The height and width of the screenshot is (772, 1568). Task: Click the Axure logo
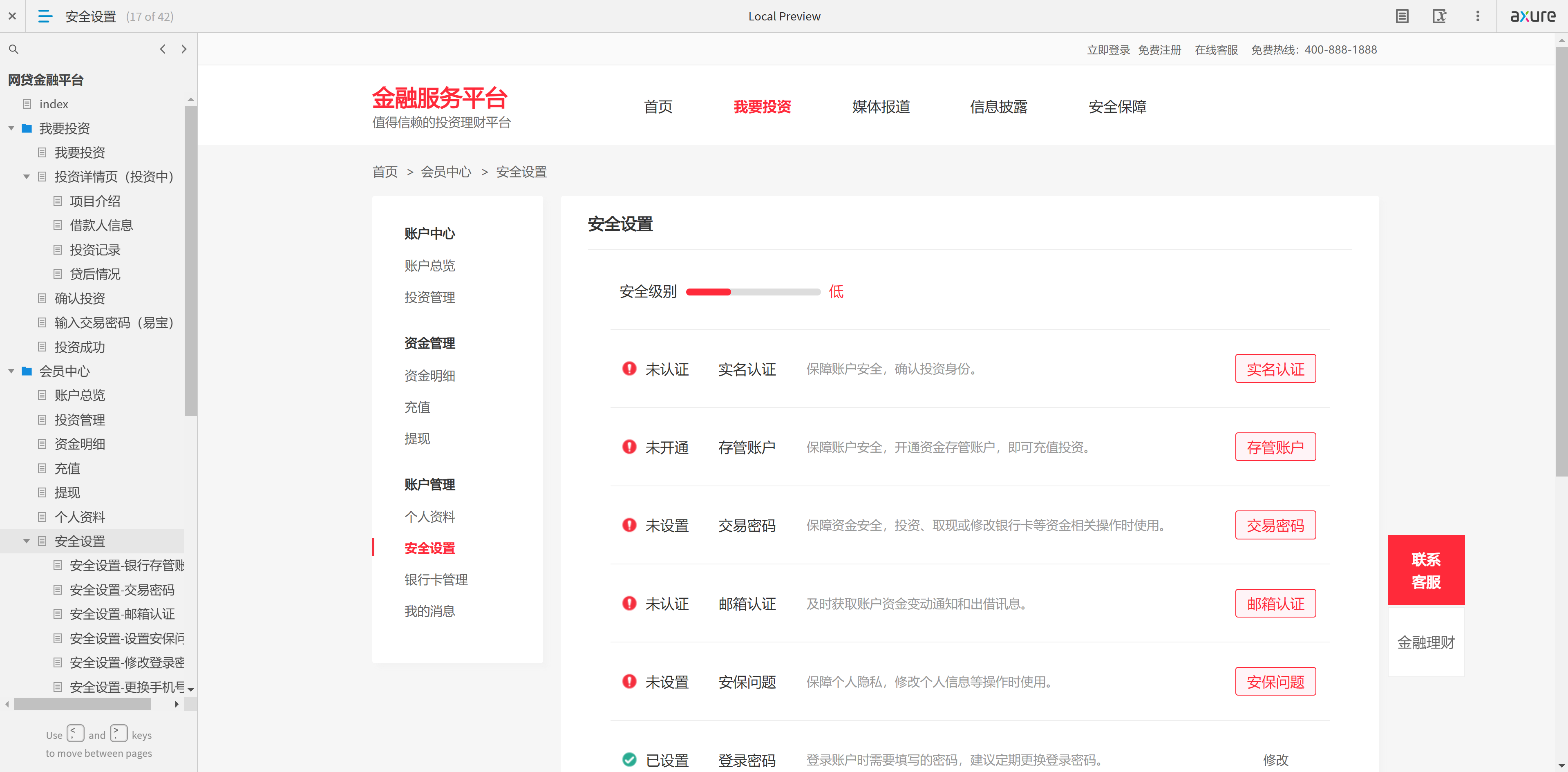pyautogui.click(x=1533, y=16)
